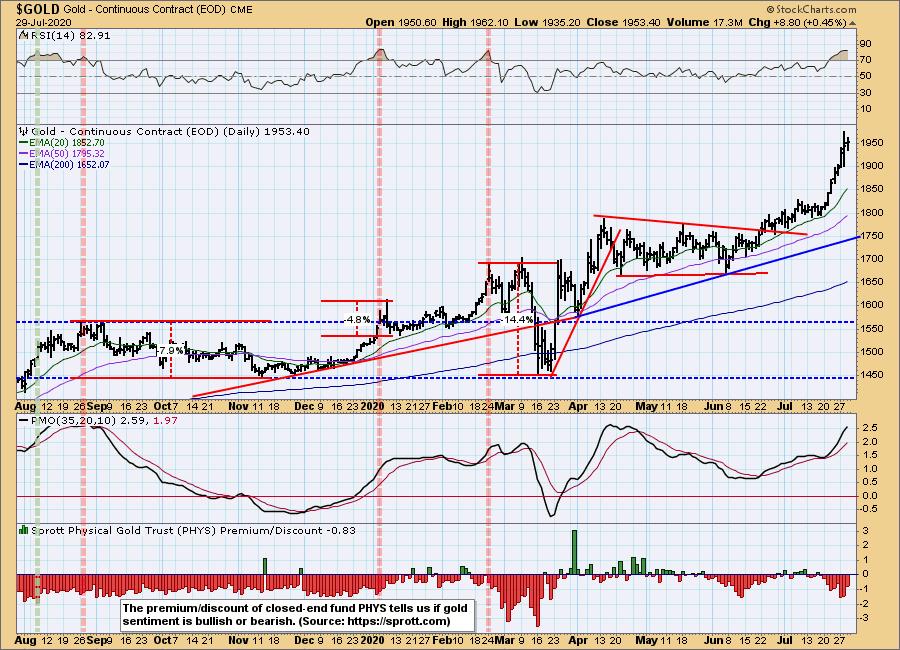Click the green up arrow beside Chg
This screenshot has height=650, width=900.
[x=852, y=23]
